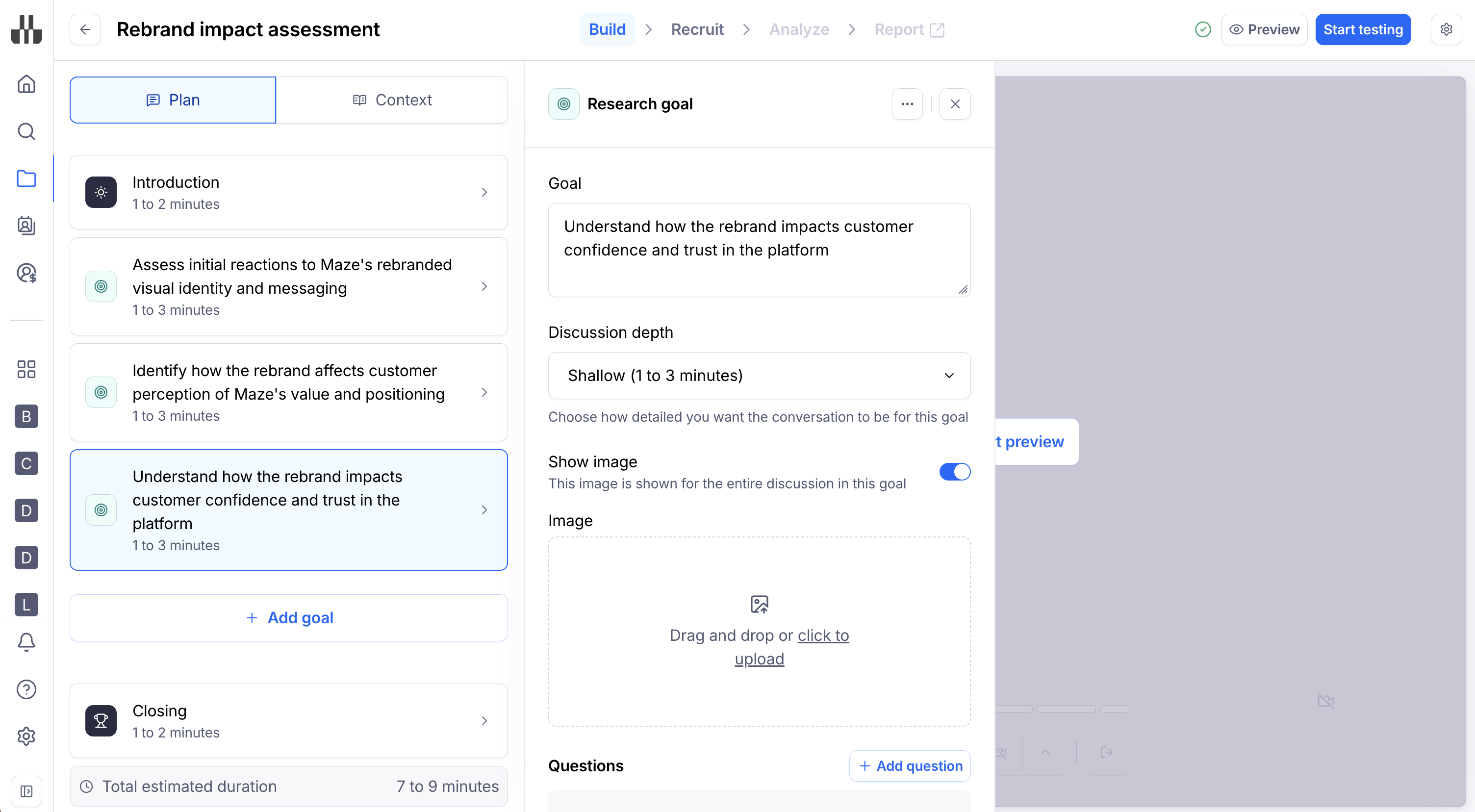Viewport: 1475px width, 812px height.
Task: Open the Research goal more options menu
Action: pos(907,104)
